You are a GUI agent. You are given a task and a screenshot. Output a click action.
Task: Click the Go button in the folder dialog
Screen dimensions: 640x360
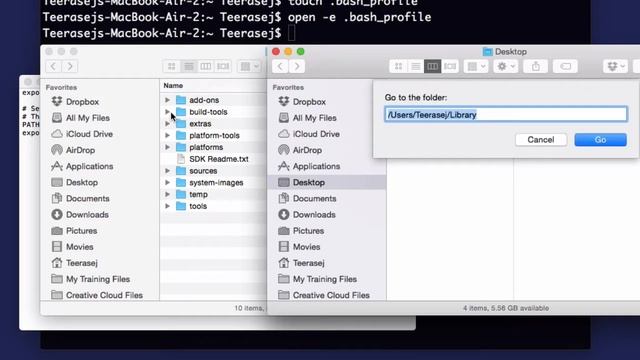600,140
